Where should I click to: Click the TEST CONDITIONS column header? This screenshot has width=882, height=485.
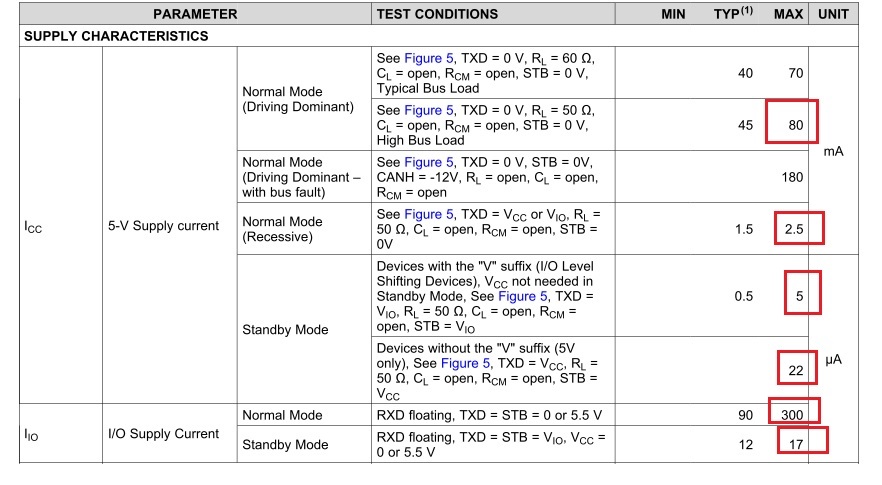click(437, 14)
